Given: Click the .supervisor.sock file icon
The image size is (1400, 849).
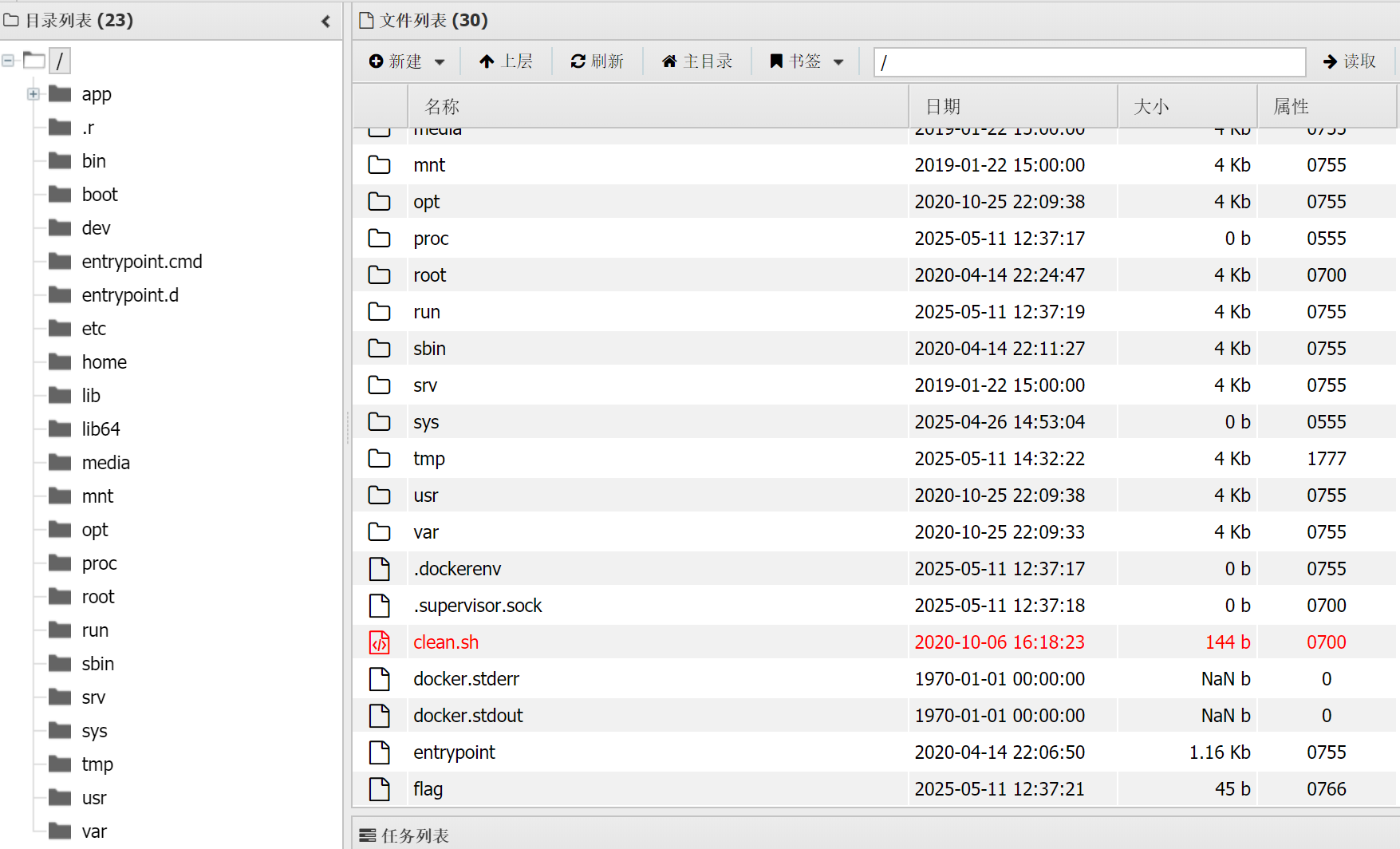Looking at the screenshot, I should (x=380, y=606).
